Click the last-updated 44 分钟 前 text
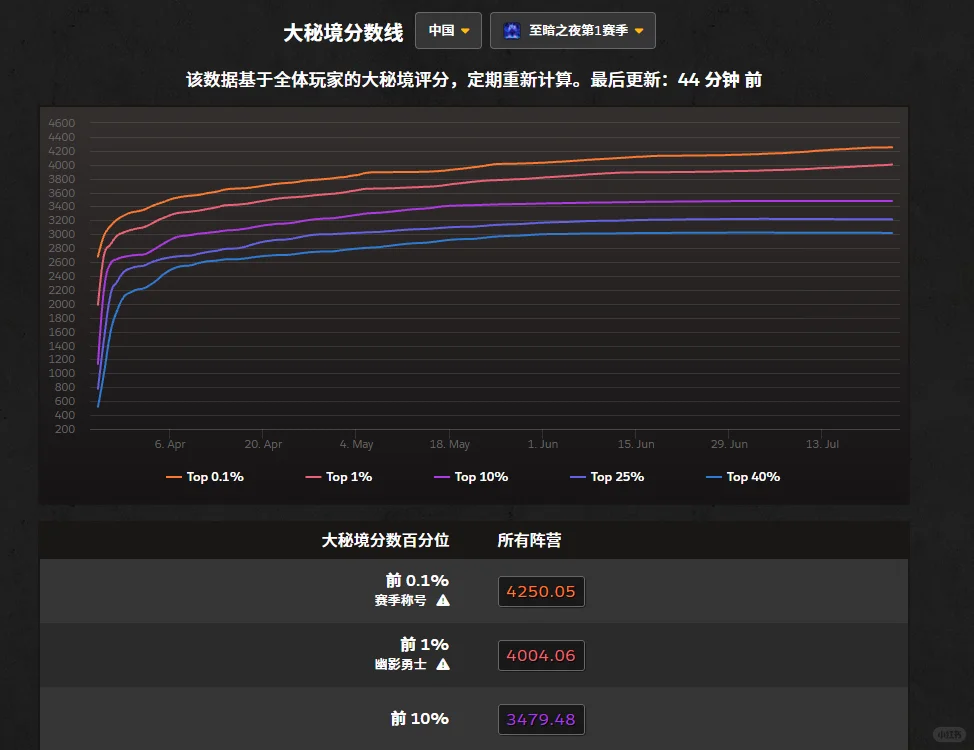This screenshot has height=750, width=974. pyautogui.click(x=719, y=80)
